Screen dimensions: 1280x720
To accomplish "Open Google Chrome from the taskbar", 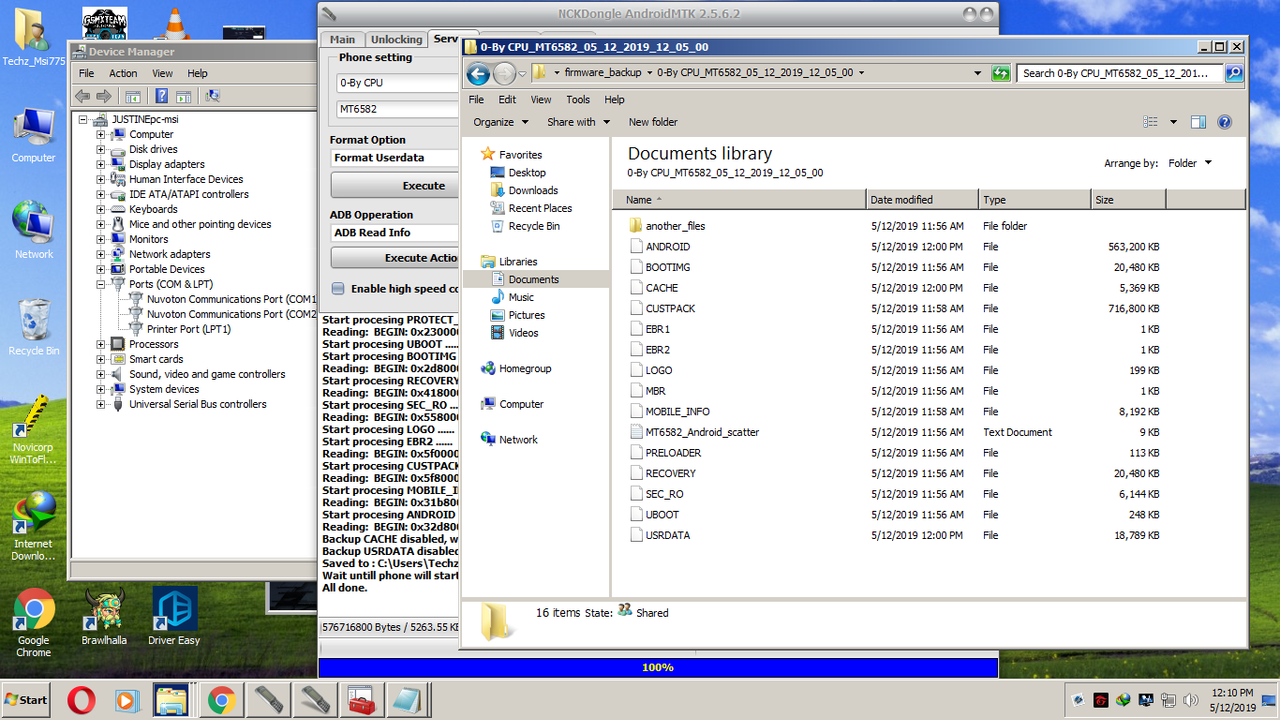I will coord(221,700).
